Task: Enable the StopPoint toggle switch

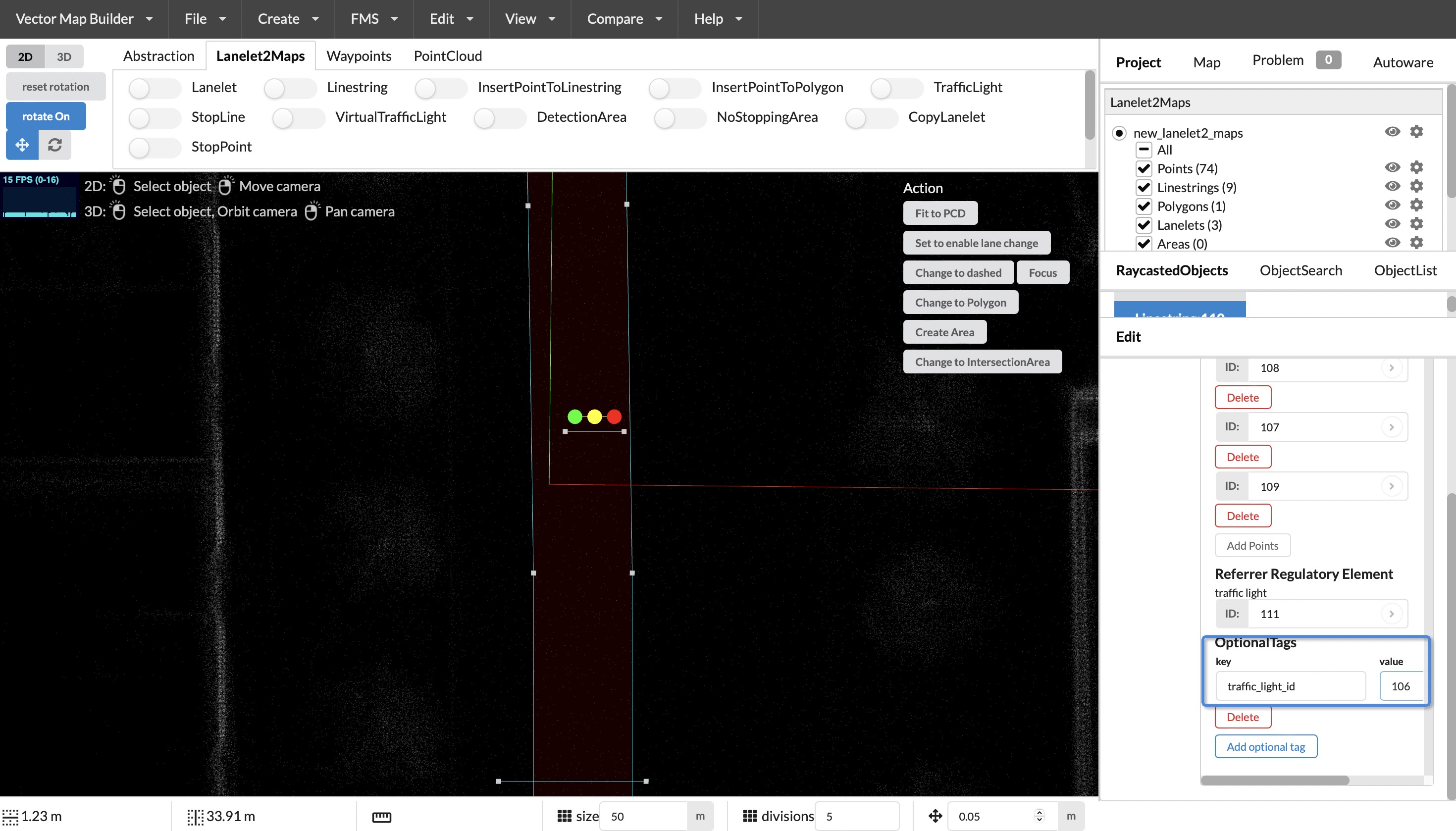Action: tap(155, 147)
